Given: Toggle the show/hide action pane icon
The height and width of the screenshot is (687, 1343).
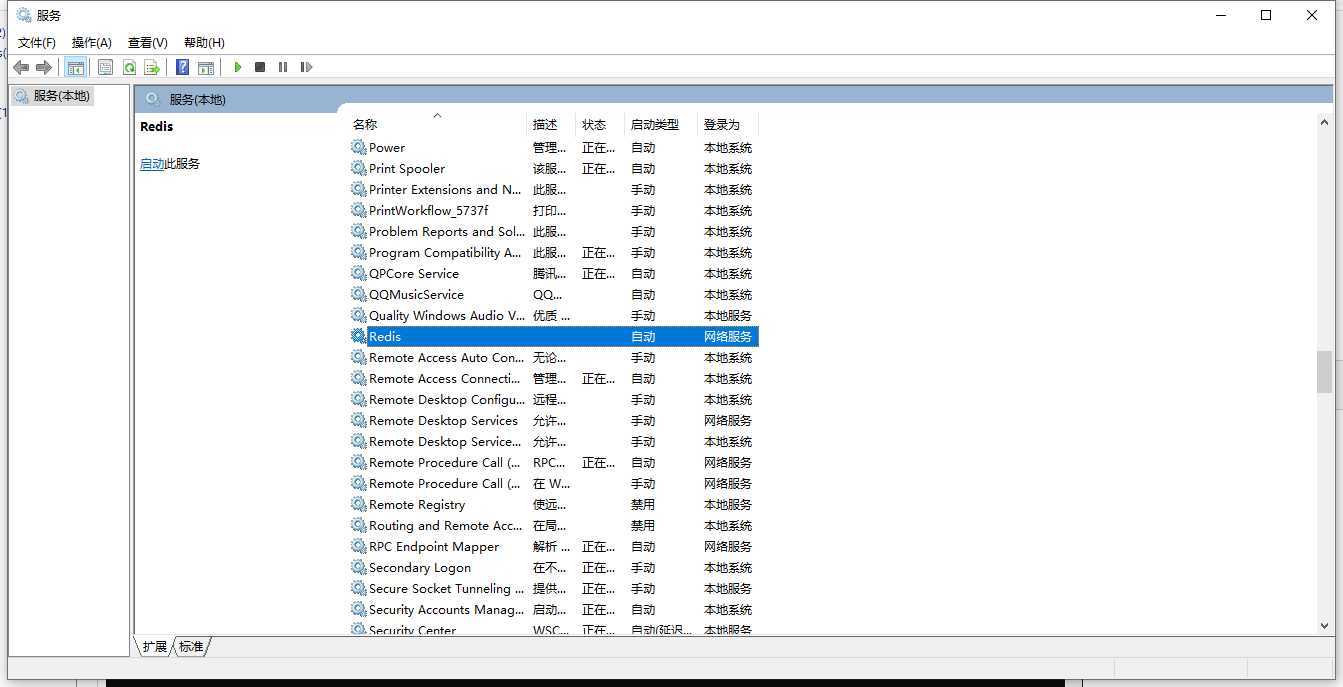Looking at the screenshot, I should [206, 67].
